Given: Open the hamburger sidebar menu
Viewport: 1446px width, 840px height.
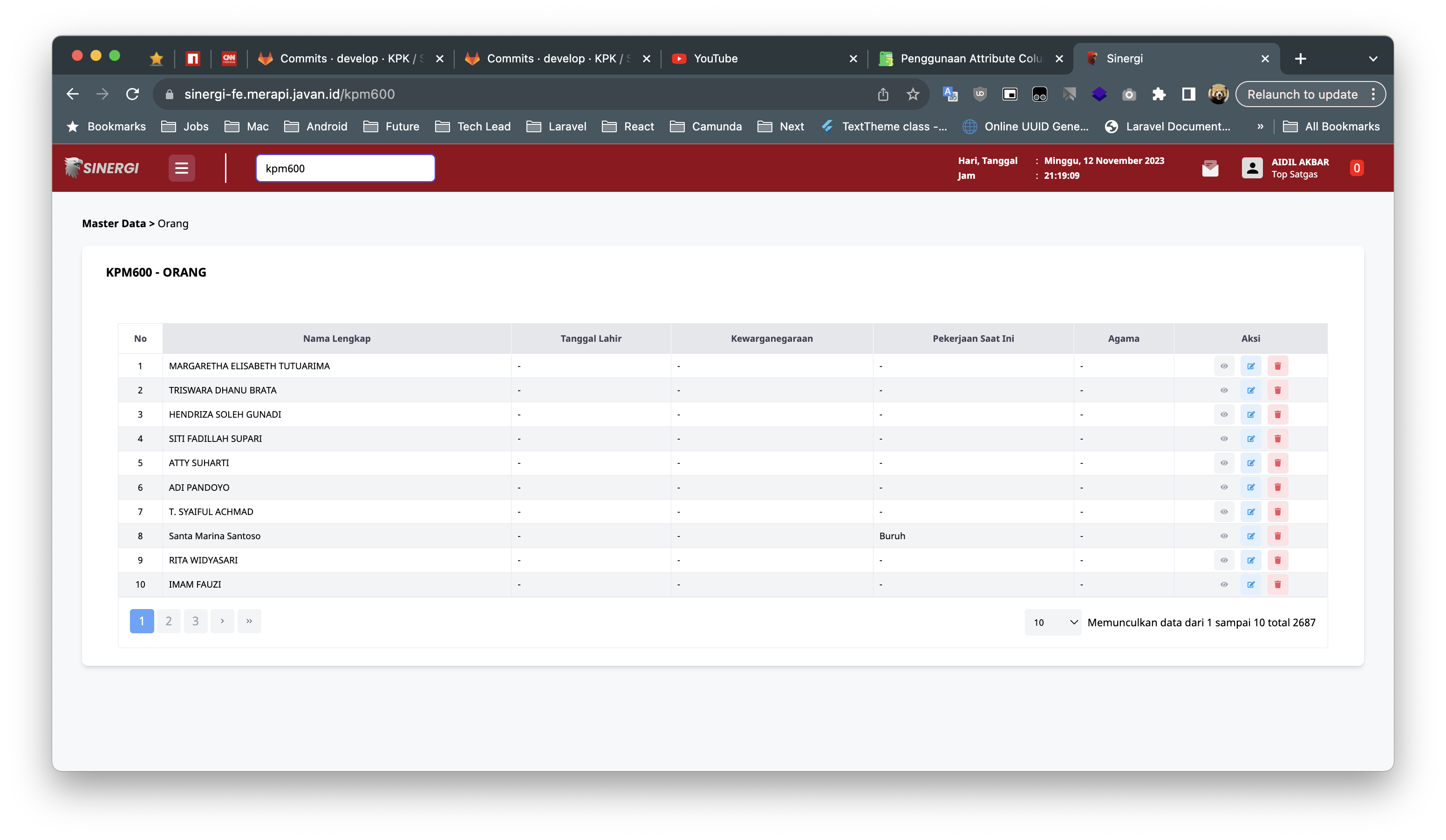Looking at the screenshot, I should pos(181,168).
